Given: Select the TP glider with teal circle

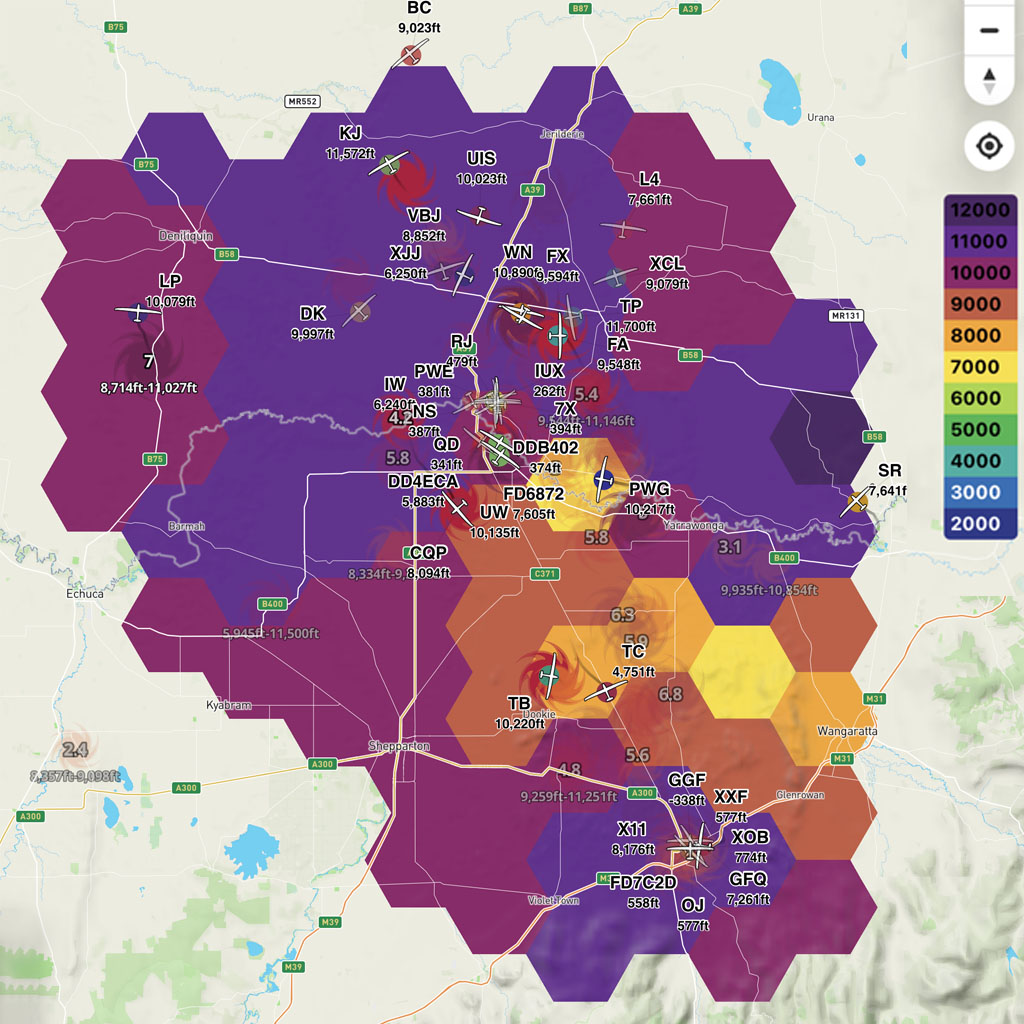Looking at the screenshot, I should point(559,335).
